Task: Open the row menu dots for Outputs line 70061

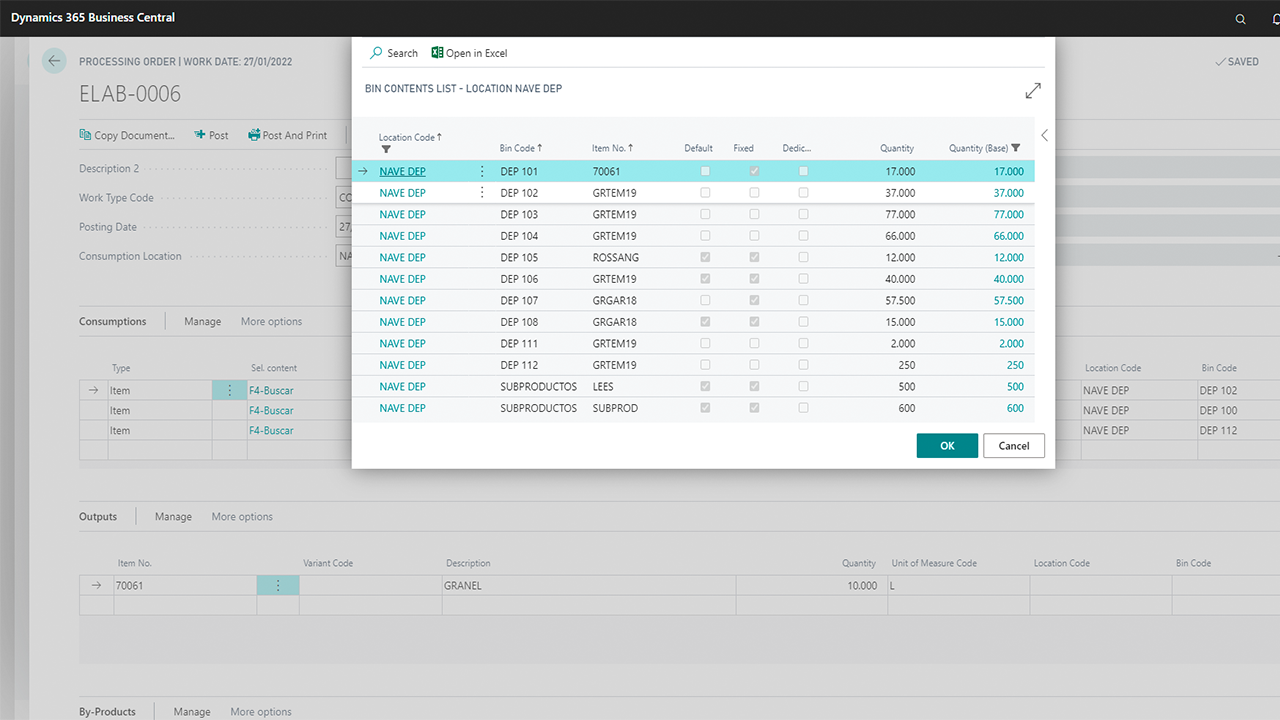Action: pos(278,586)
